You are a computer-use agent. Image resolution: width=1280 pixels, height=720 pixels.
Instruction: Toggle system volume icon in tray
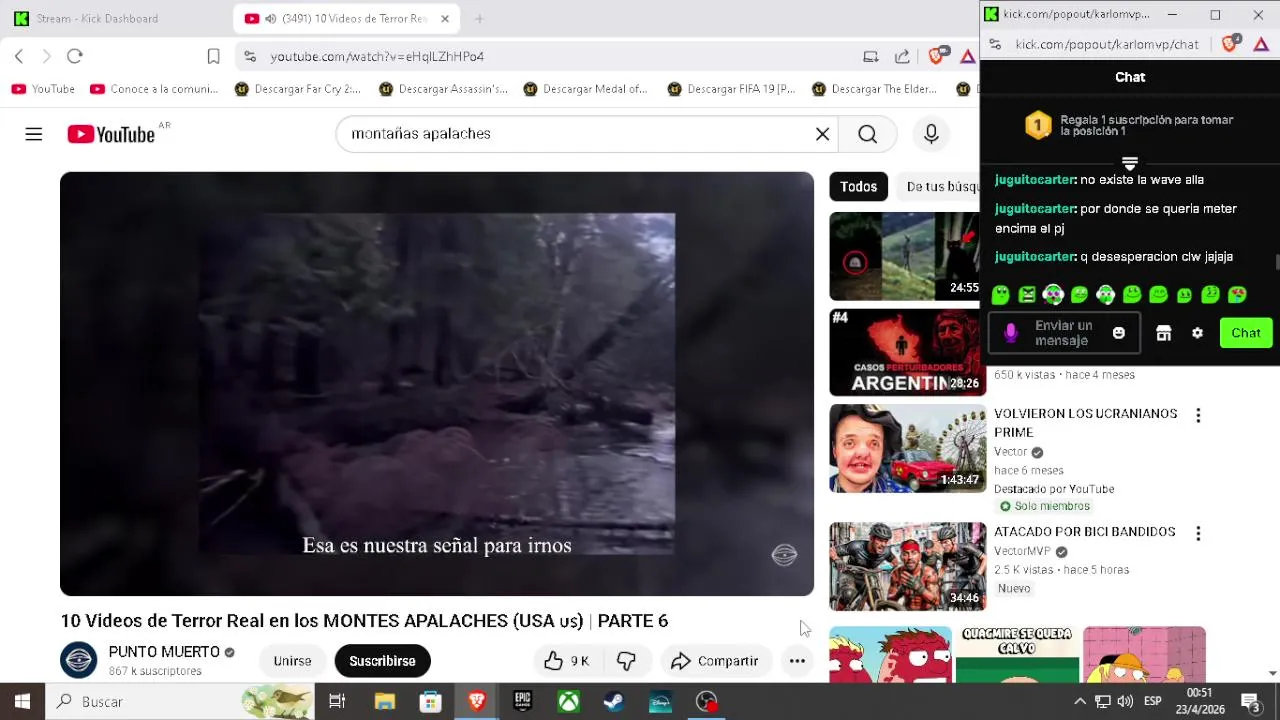pos(1125,702)
